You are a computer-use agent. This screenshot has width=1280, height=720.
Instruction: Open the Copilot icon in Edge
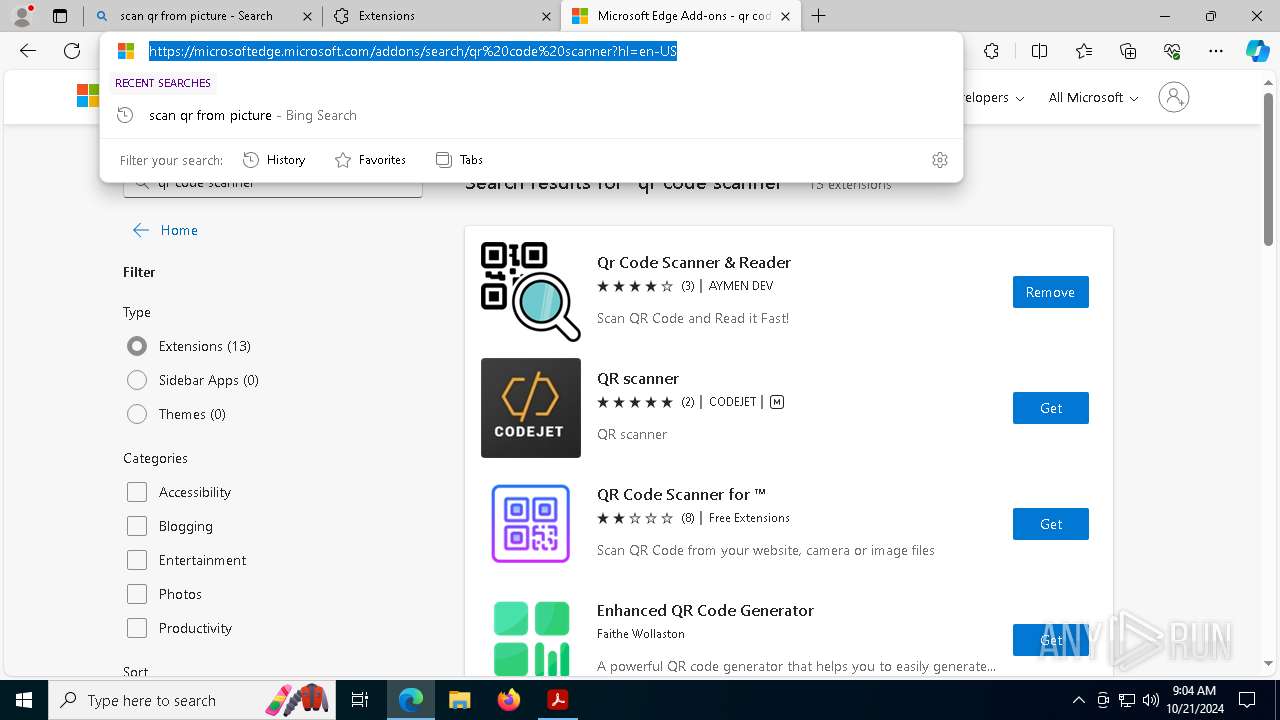1257,51
